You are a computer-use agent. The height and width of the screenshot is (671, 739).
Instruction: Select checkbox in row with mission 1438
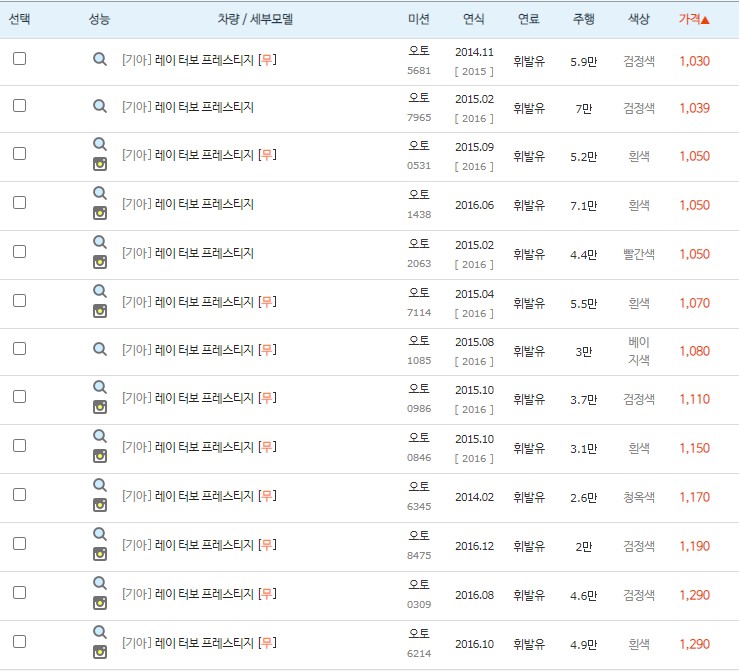tap(19, 203)
